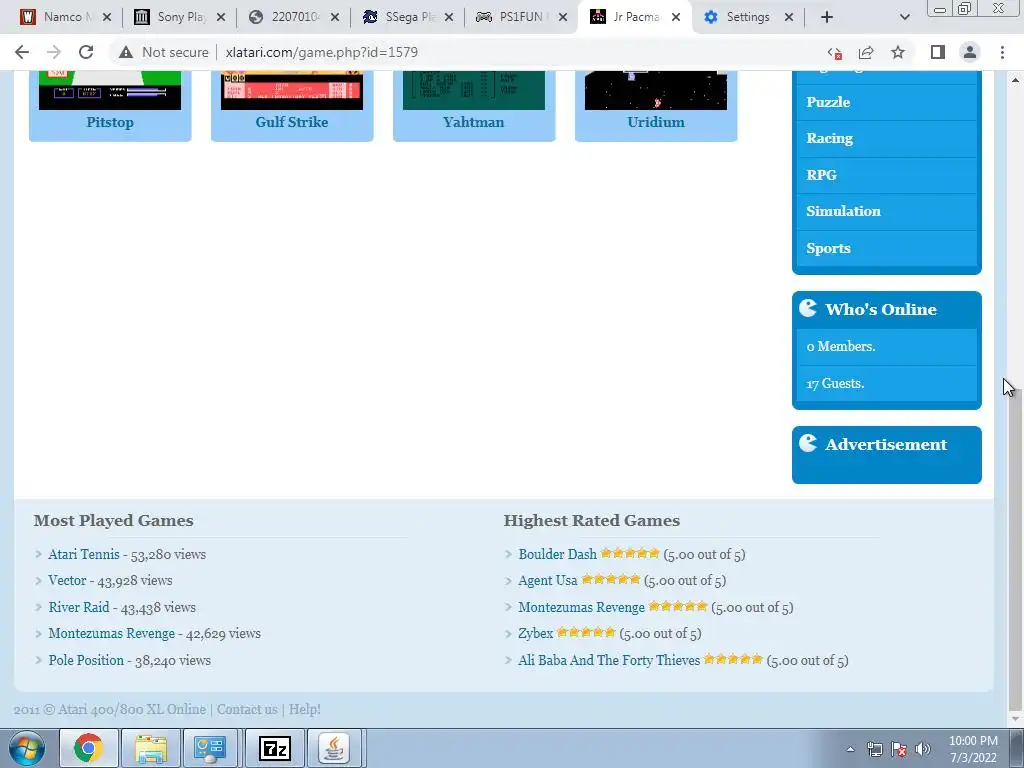Switch to the PS1FUN tab
Screen dimensions: 1024x768
(521, 17)
